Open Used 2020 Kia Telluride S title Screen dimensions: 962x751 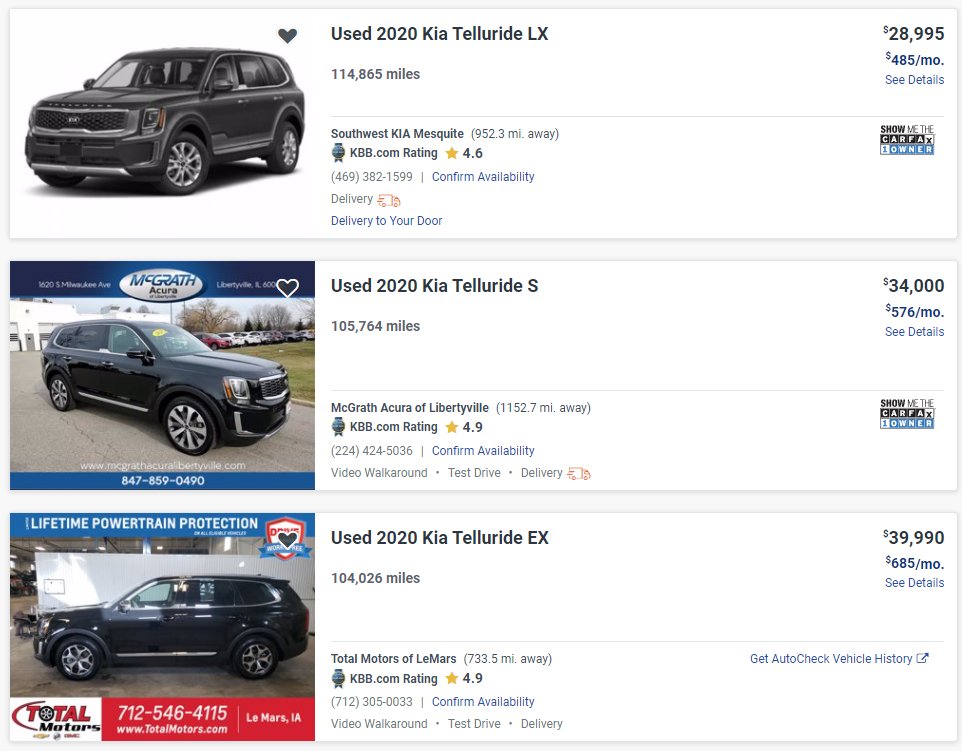coord(434,286)
